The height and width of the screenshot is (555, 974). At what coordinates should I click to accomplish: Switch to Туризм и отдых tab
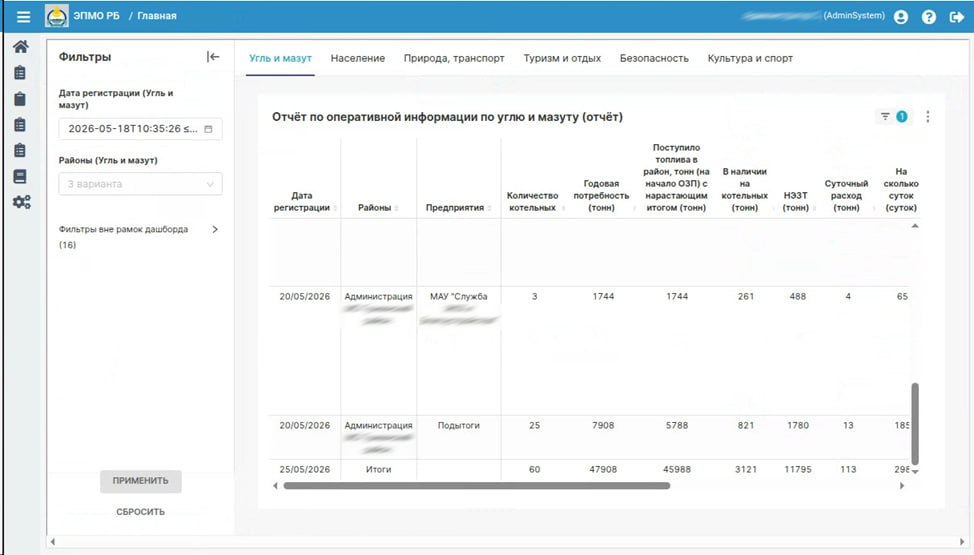point(562,58)
